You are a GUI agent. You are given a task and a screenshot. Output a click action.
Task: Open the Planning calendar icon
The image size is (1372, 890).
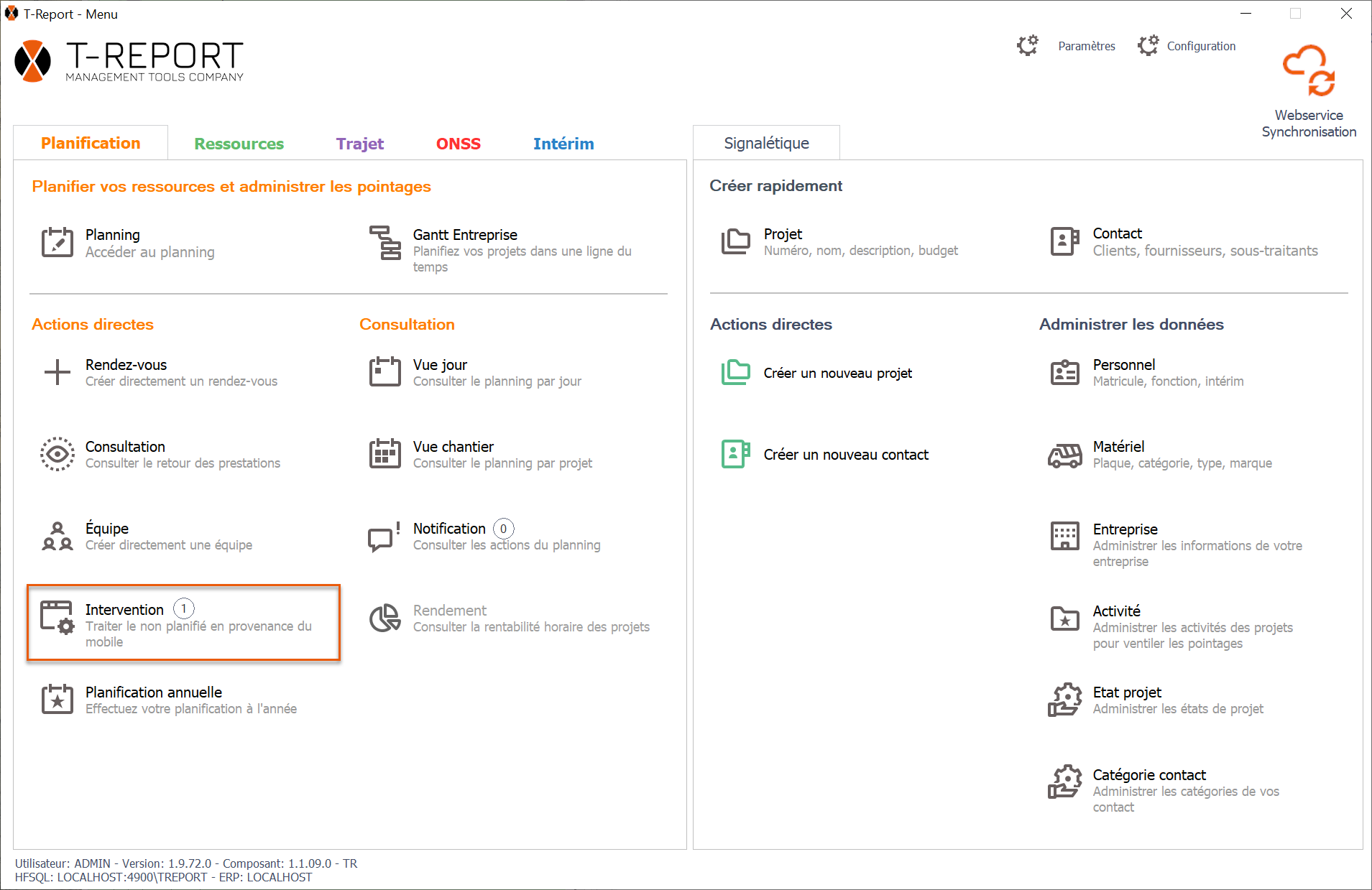[57, 242]
